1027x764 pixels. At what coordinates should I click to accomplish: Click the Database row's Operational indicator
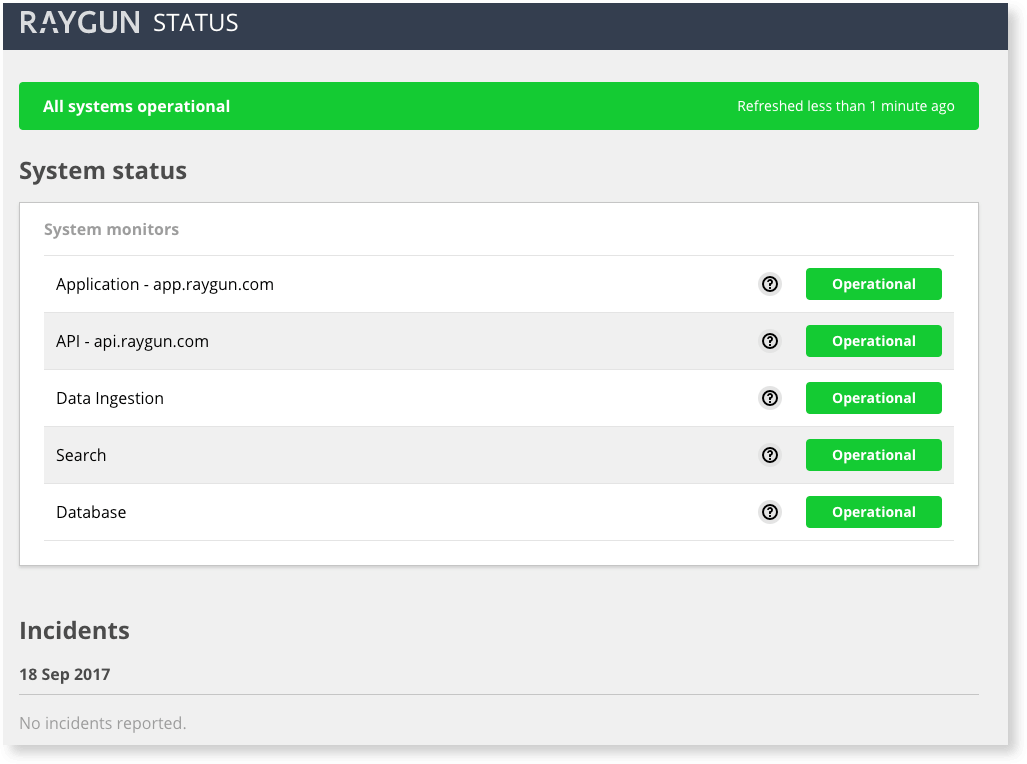point(873,512)
